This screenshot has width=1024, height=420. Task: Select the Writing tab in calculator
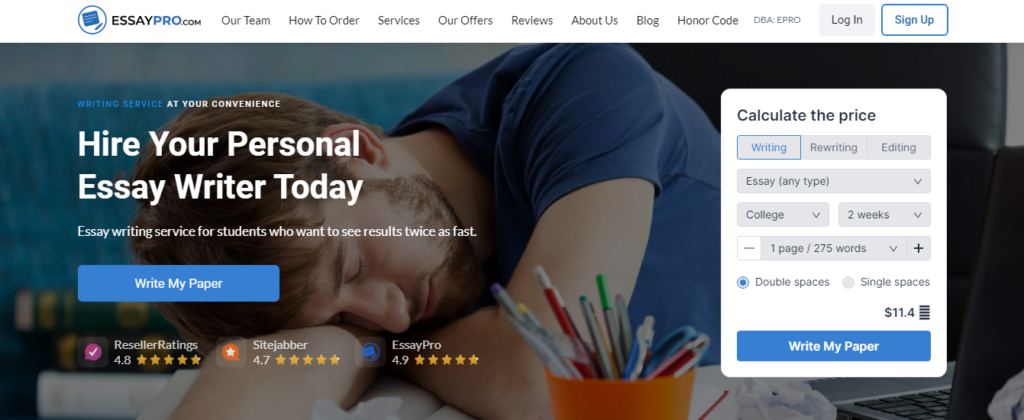tap(769, 148)
